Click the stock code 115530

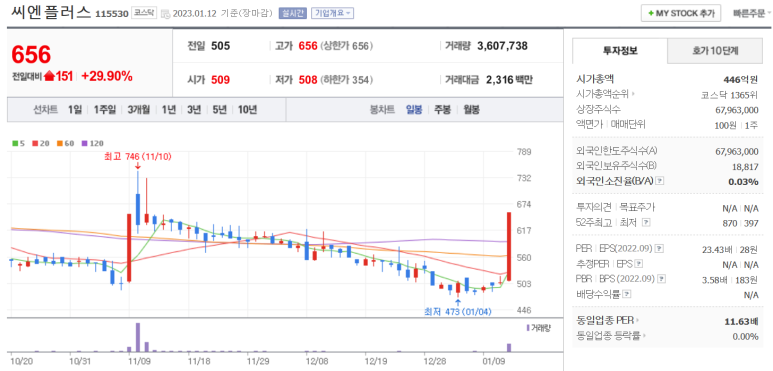pos(111,14)
